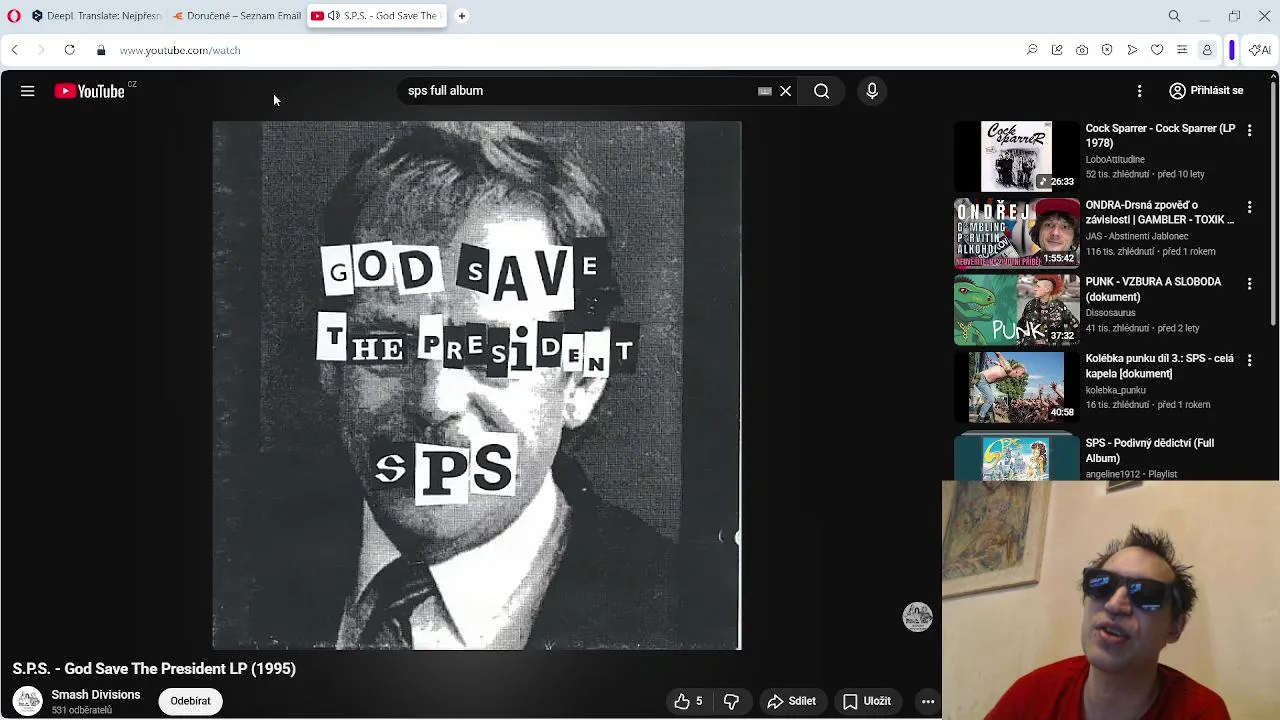Open the edit/pinboard icon in address bar
Screen dimensions: 1280x720
pyautogui.click(x=1057, y=50)
